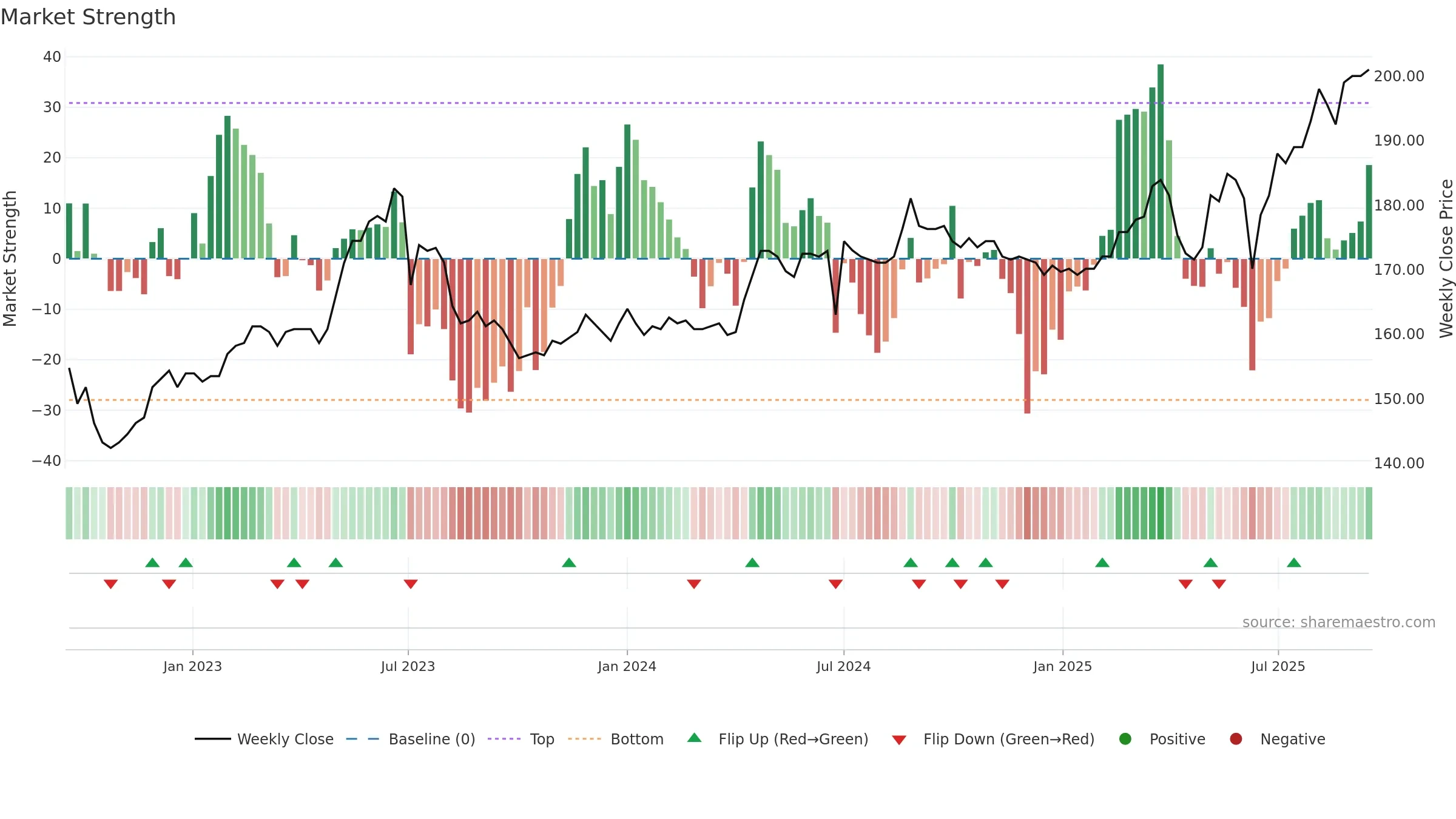1456x819 pixels.
Task: Toggle the Negative legend entry
Action: 1277,739
